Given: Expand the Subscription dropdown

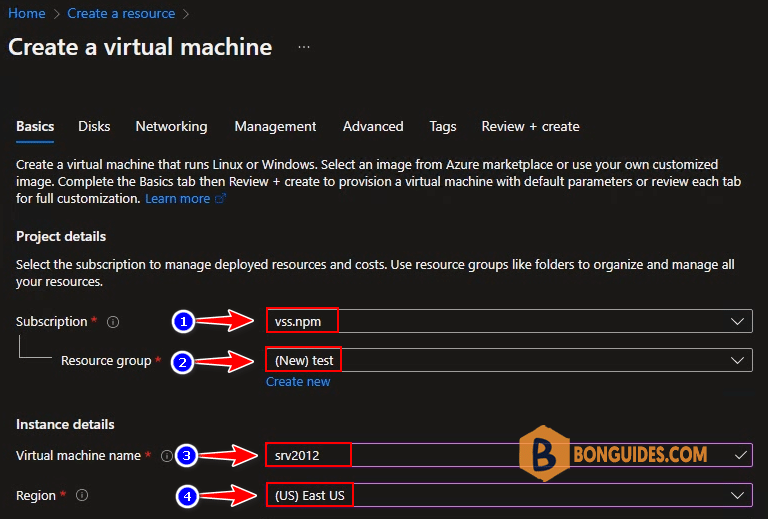Looking at the screenshot, I should click(x=509, y=321).
